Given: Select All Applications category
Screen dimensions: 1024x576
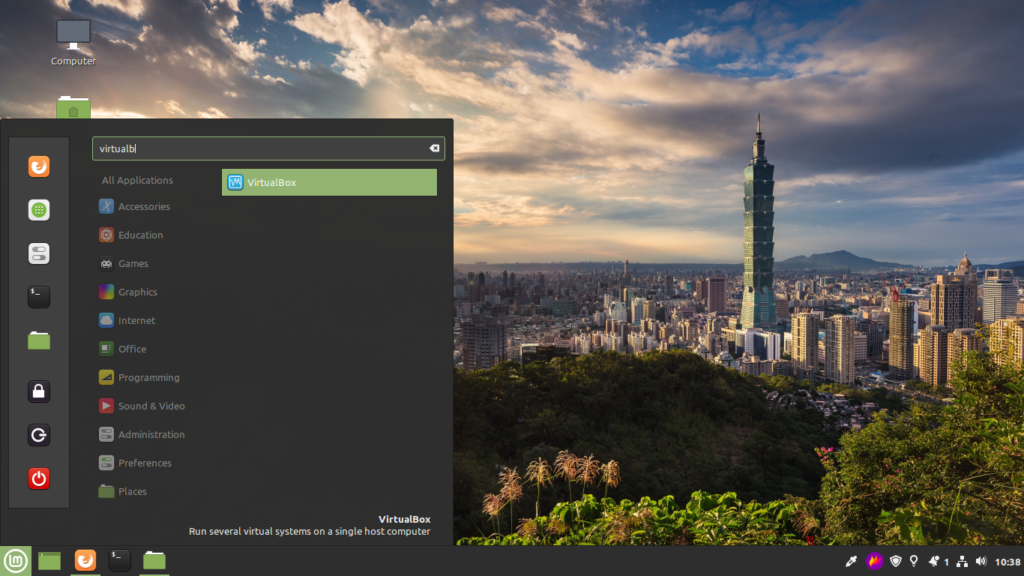Looking at the screenshot, I should 137,180.
